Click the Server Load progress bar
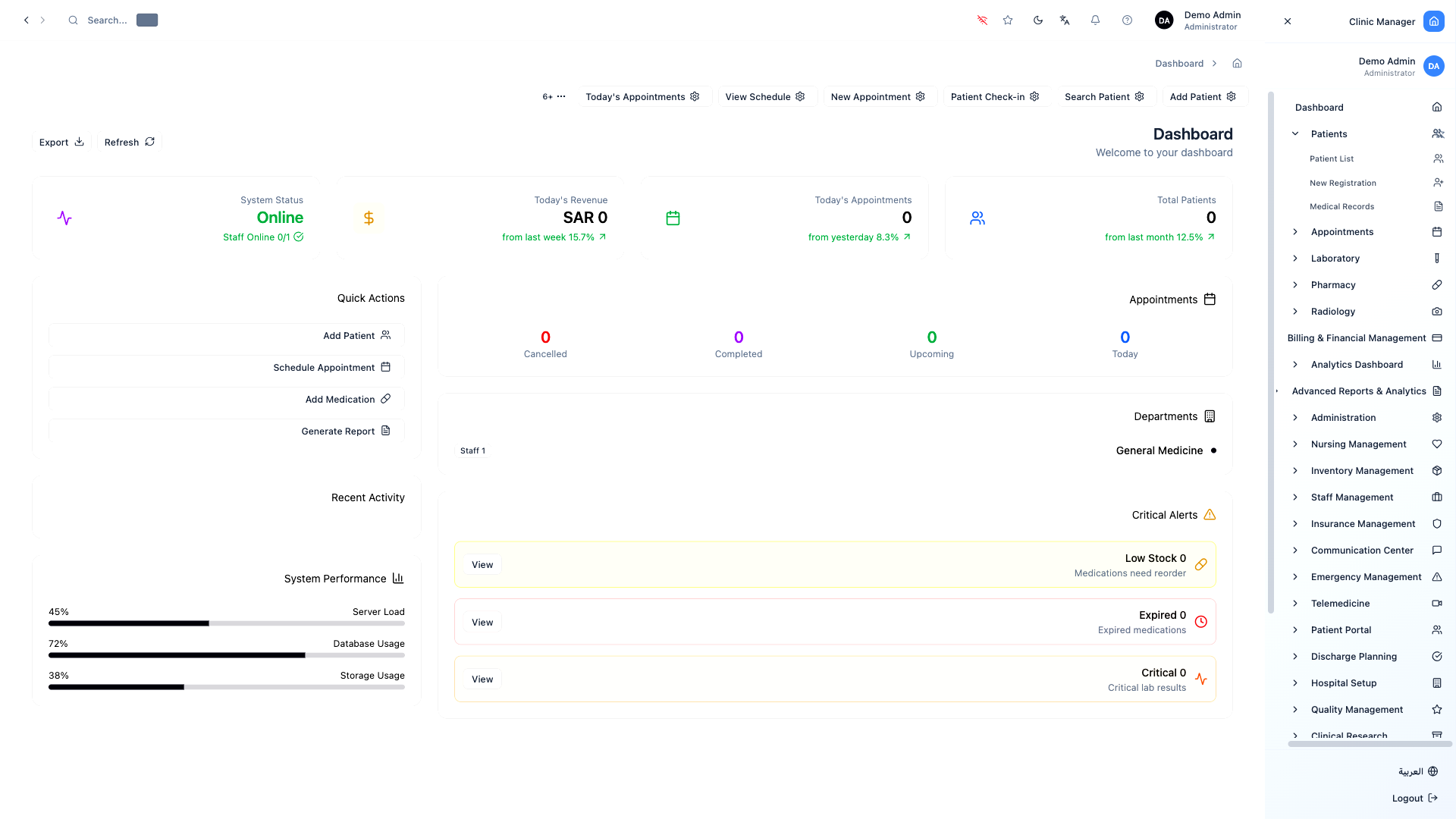This screenshot has height=819, width=1456. click(x=226, y=623)
